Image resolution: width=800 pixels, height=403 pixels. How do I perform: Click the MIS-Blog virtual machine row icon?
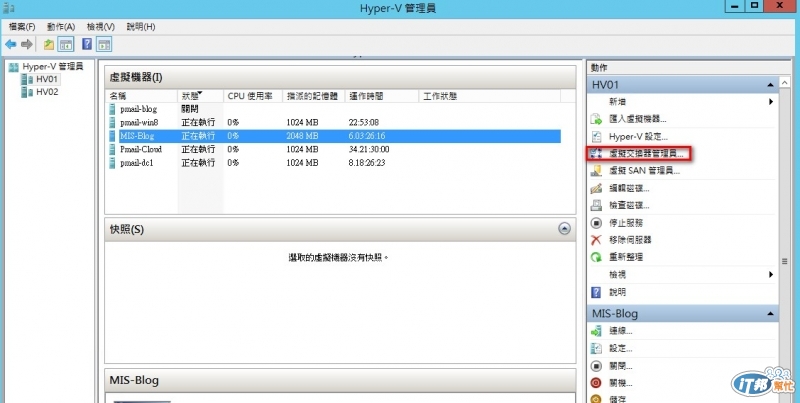click(x=112, y=136)
